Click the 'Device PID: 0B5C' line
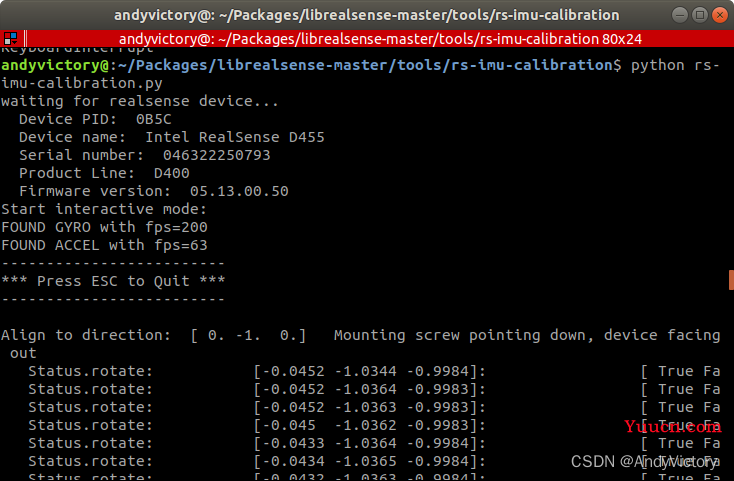Screen dimensions: 734x481 click(x=95, y=119)
